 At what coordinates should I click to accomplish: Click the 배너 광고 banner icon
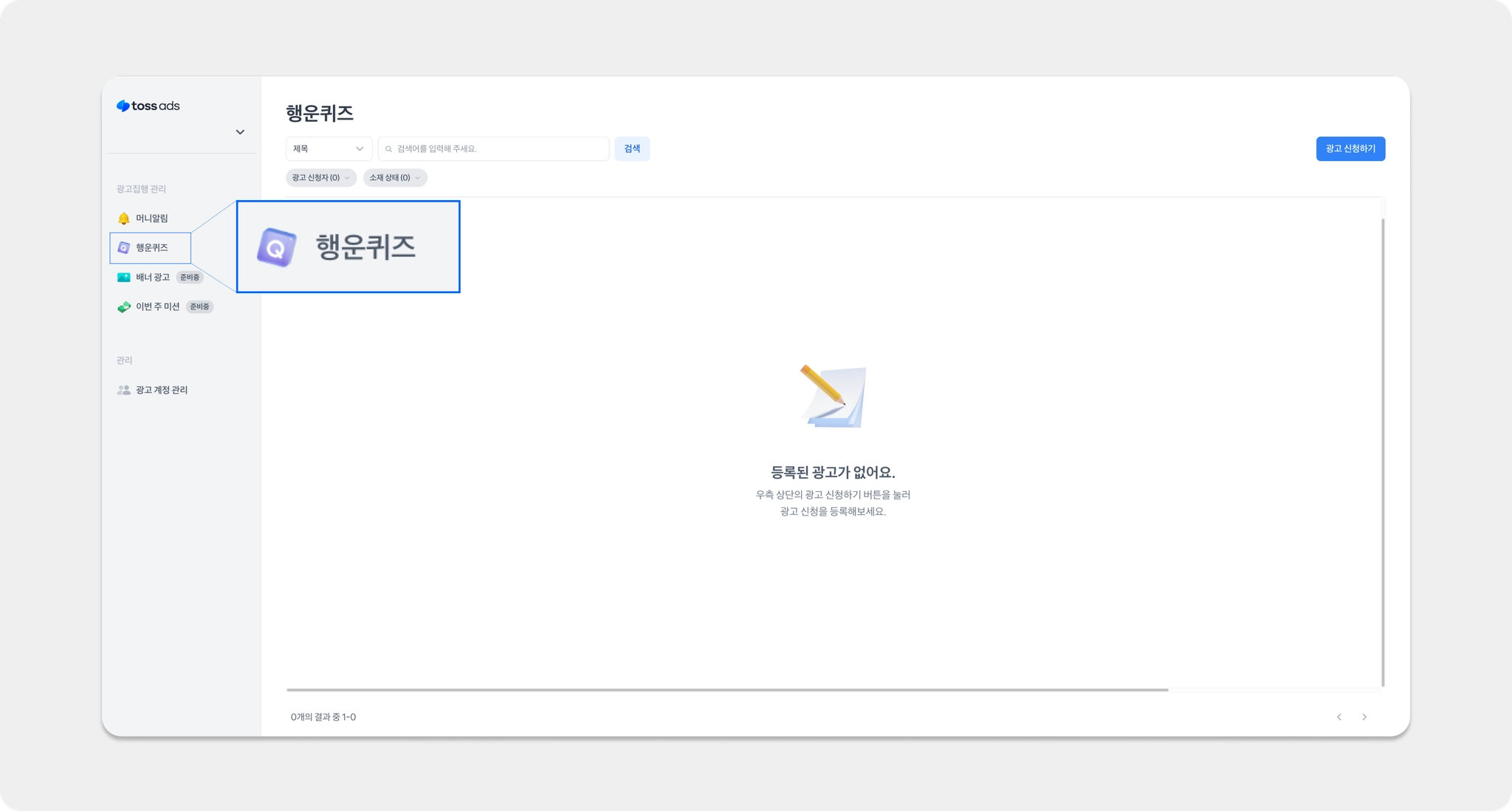(123, 278)
